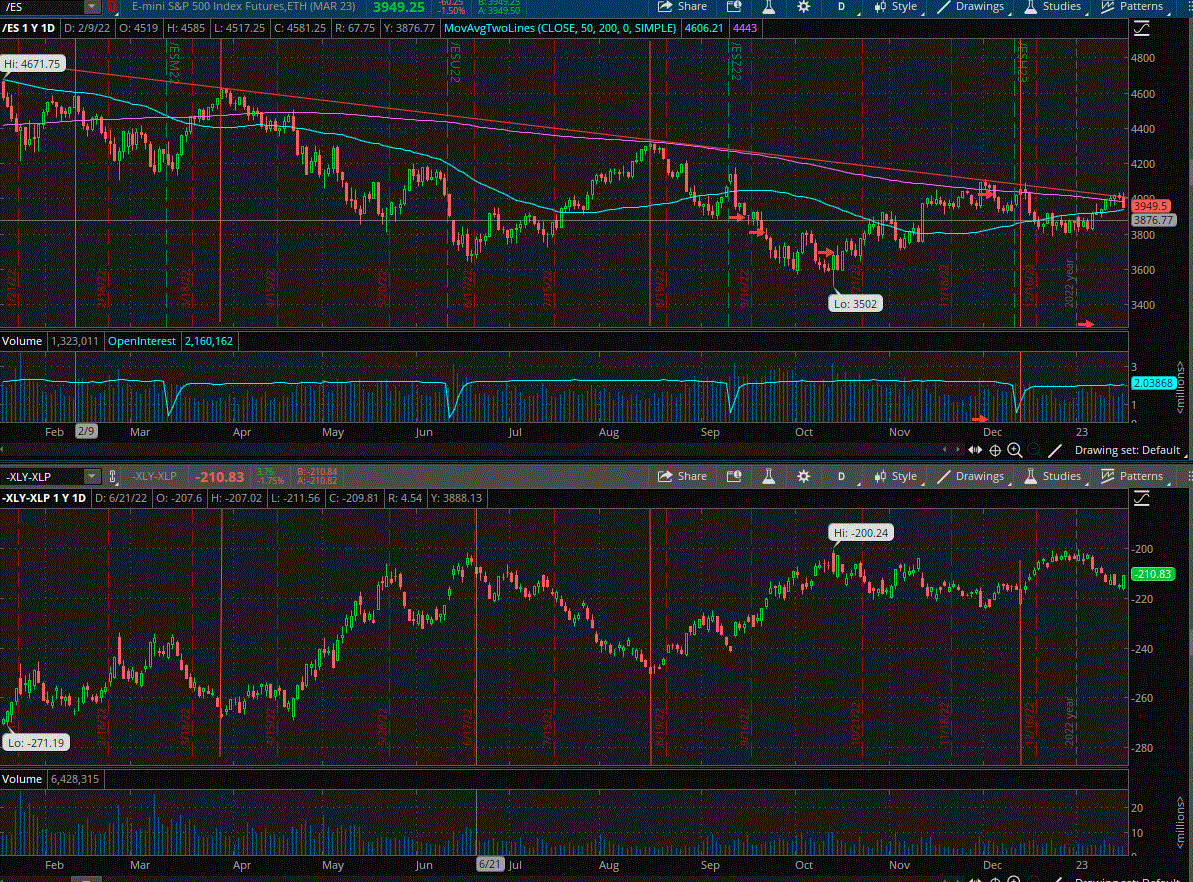Open the Patterns menu on -XLY-XLP chart

[1132, 476]
